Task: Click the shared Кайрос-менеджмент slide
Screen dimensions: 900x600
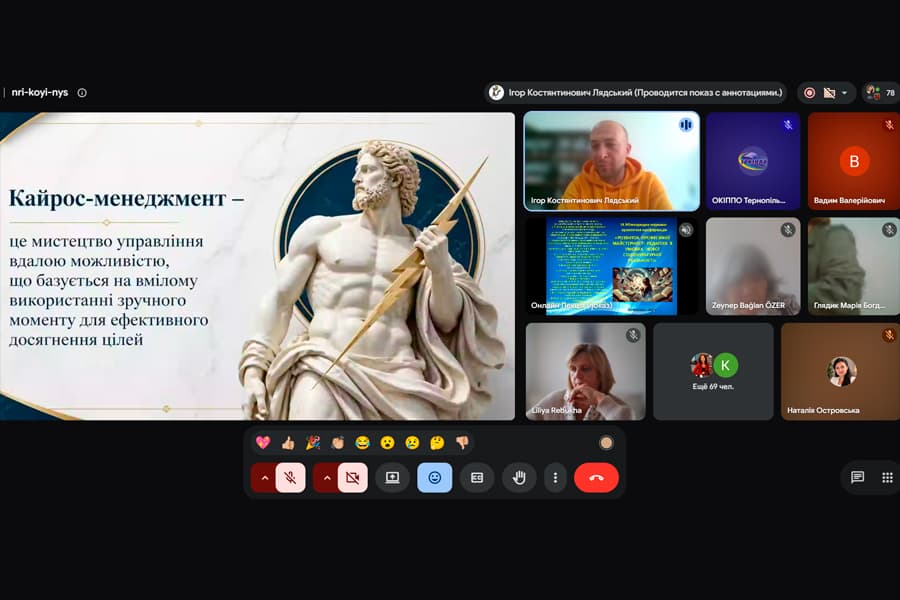Action: tap(257, 266)
